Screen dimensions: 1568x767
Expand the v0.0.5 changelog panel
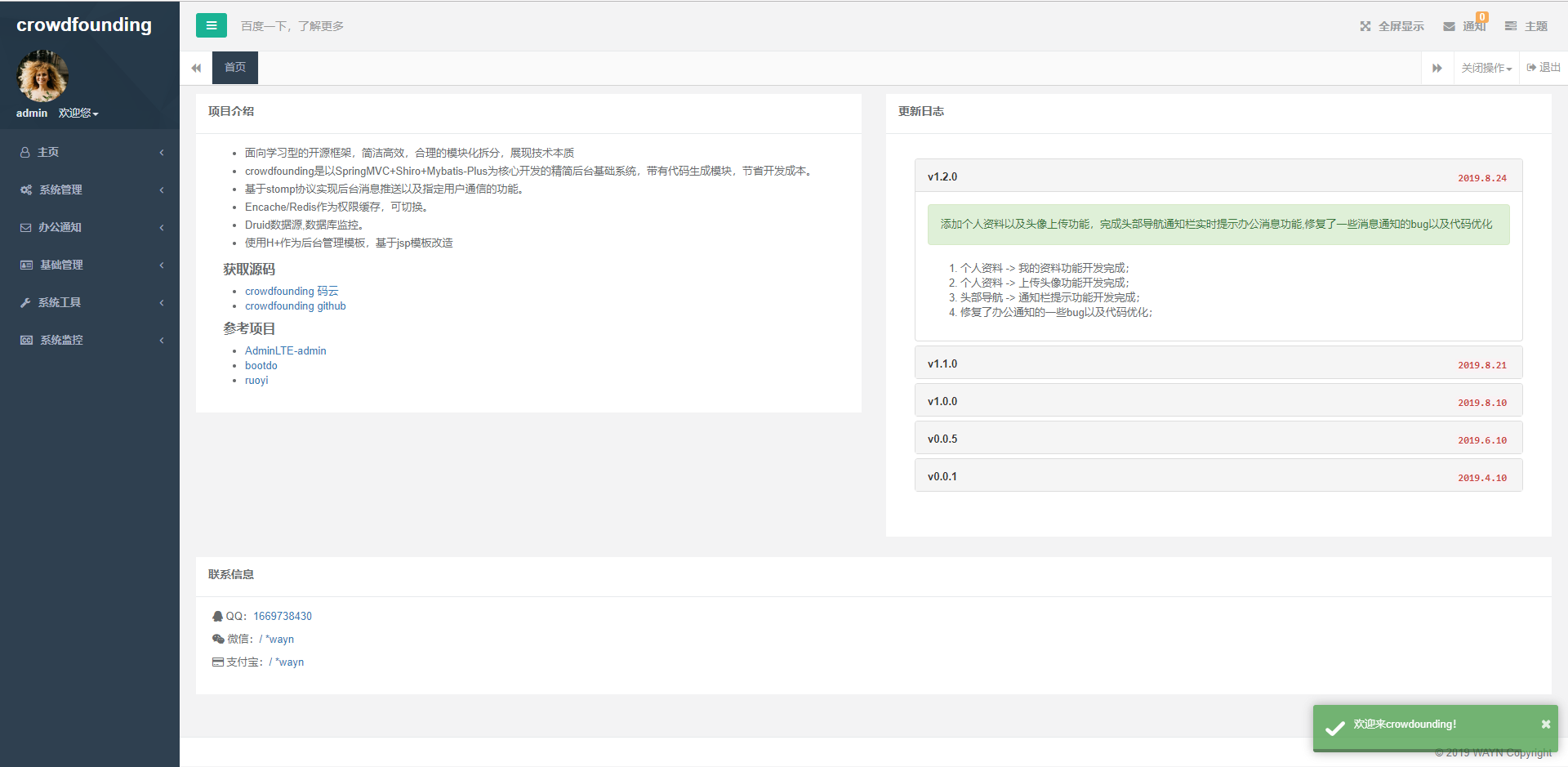1218,438
